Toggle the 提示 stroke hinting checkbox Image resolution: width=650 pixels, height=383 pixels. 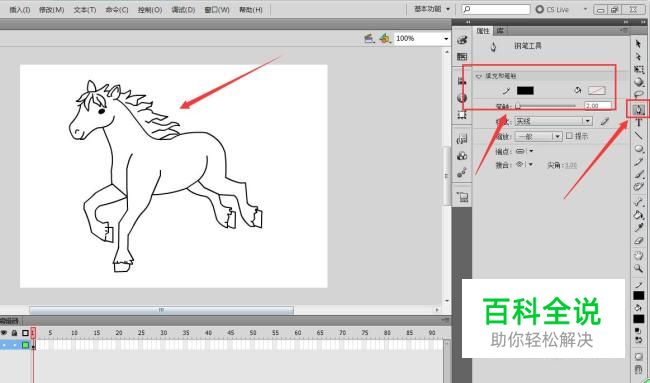pyautogui.click(x=569, y=136)
